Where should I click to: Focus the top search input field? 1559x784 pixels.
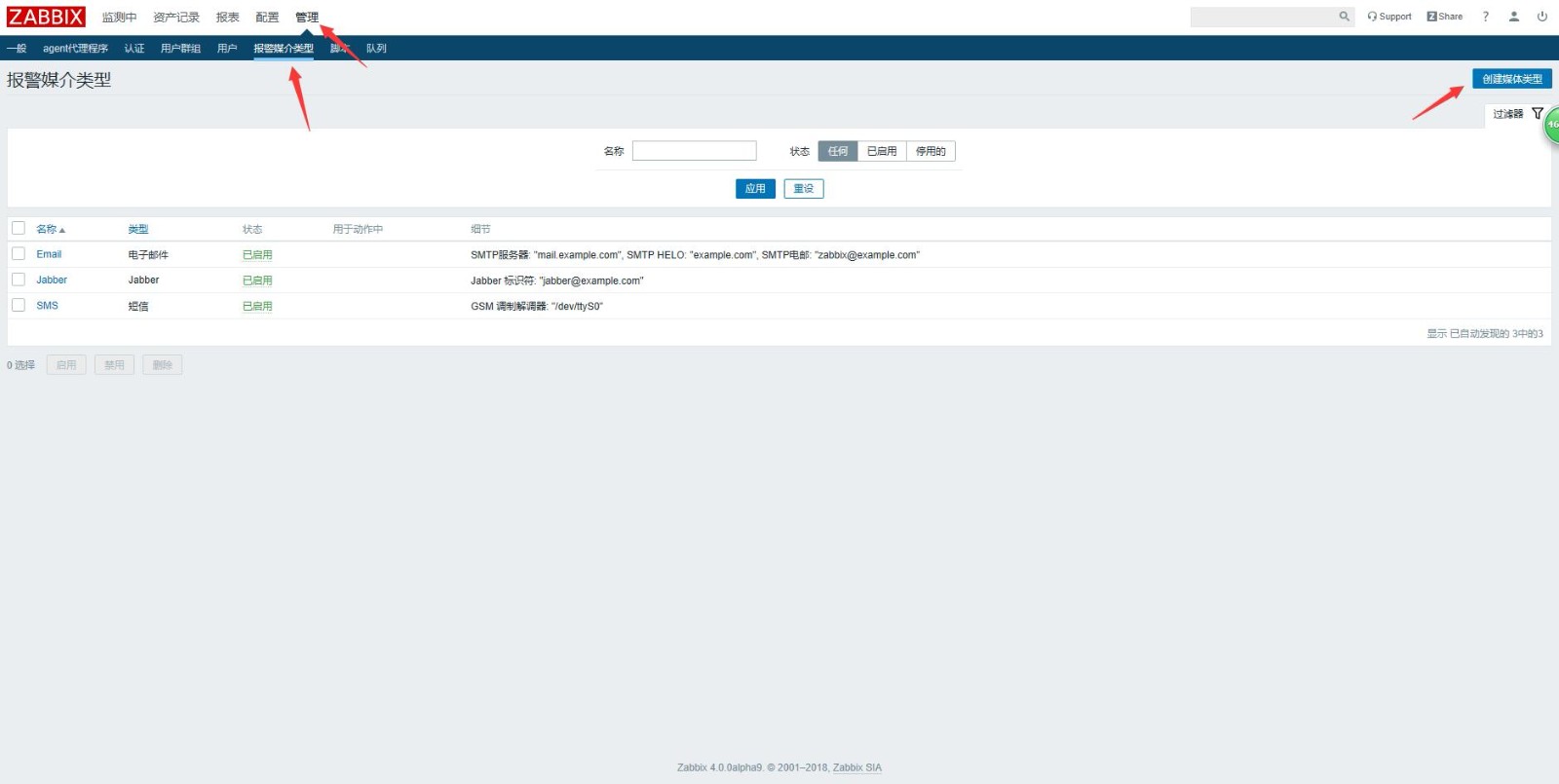[1264, 17]
